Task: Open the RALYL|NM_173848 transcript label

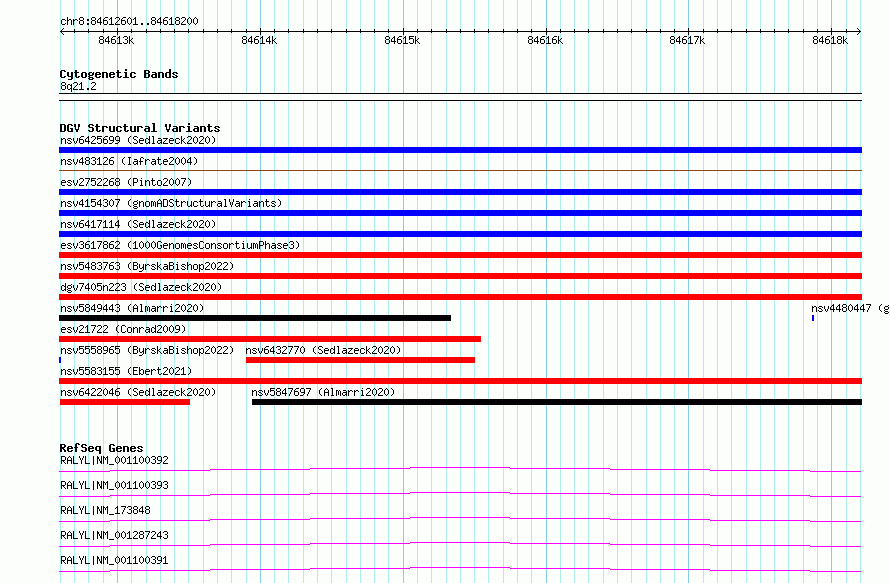Action: pos(105,510)
